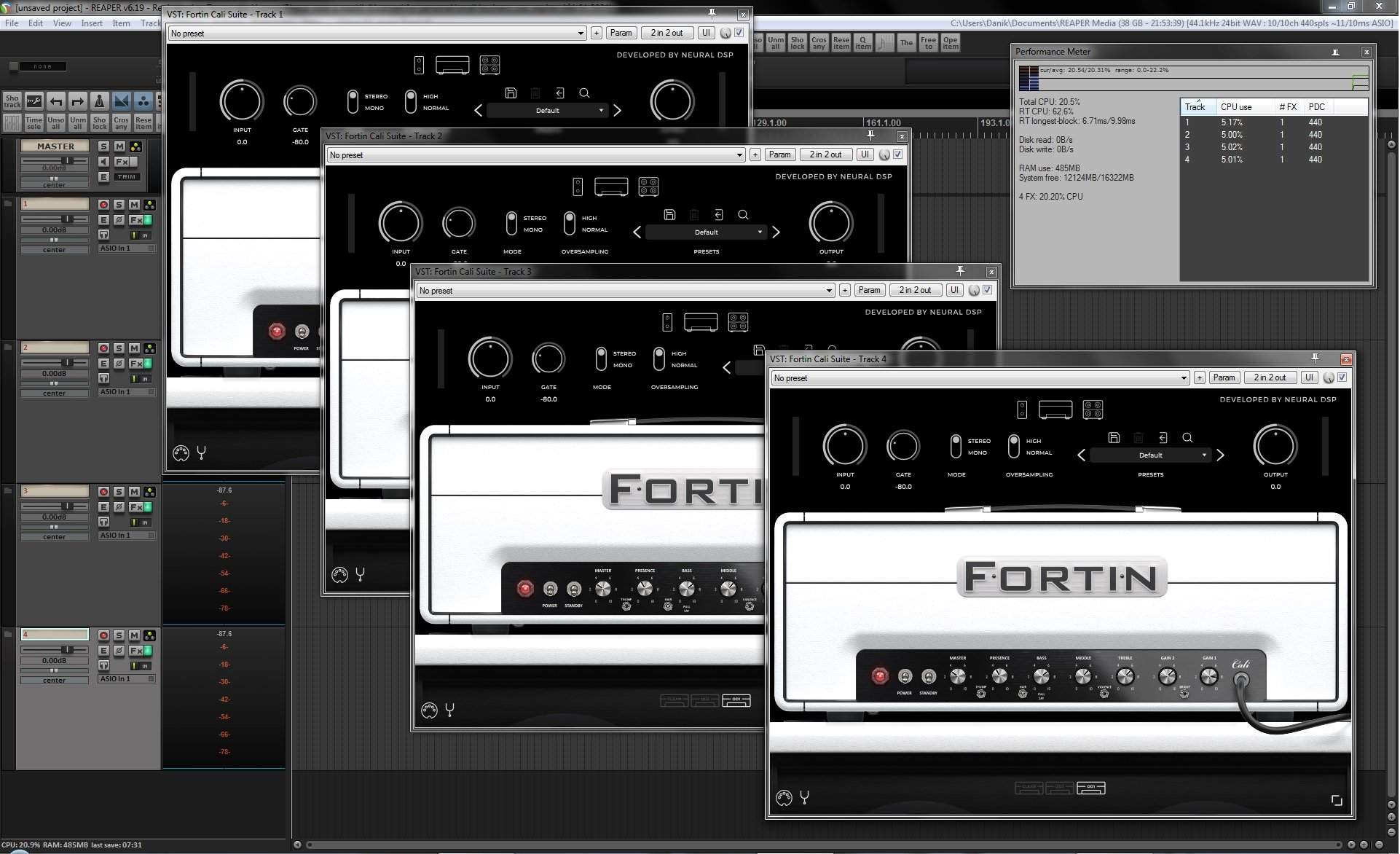This screenshot has width=1400, height=854.
Task: Click the Output knob in Track 4 plugin
Action: coord(1275,446)
